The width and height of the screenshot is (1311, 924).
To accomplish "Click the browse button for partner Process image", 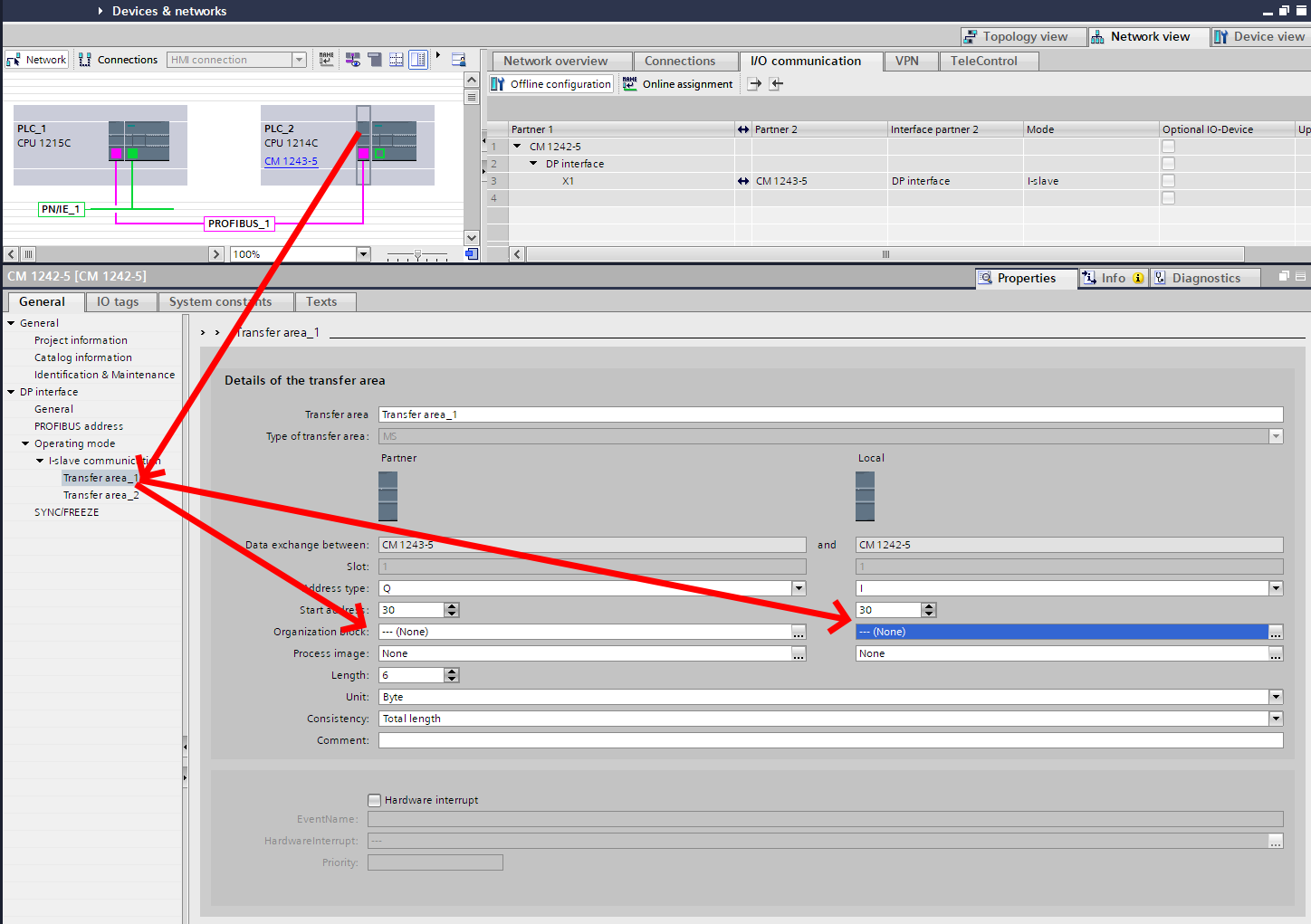I will 799,653.
